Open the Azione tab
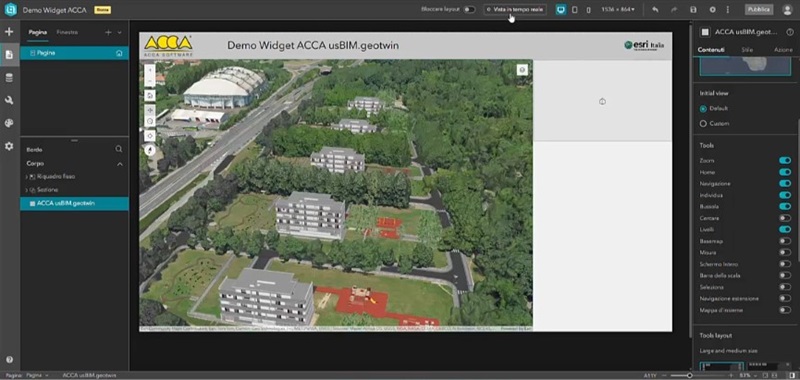 (783, 50)
